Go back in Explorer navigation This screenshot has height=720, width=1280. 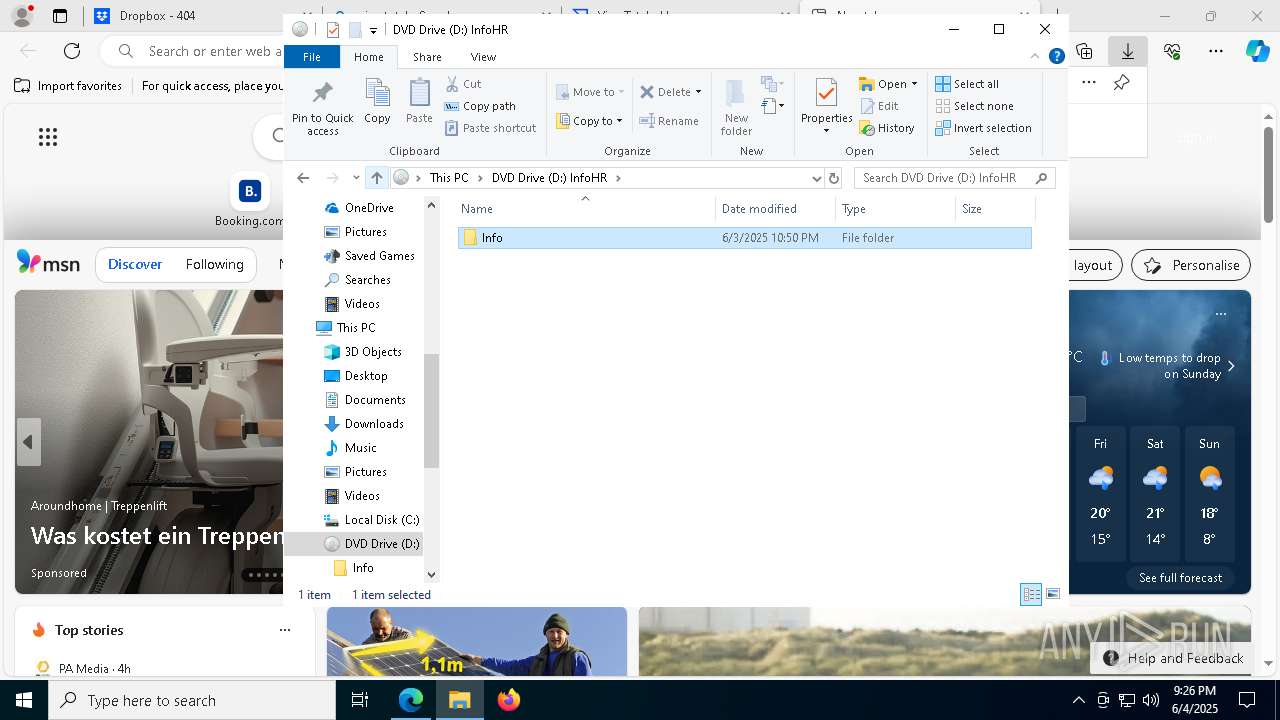point(303,178)
